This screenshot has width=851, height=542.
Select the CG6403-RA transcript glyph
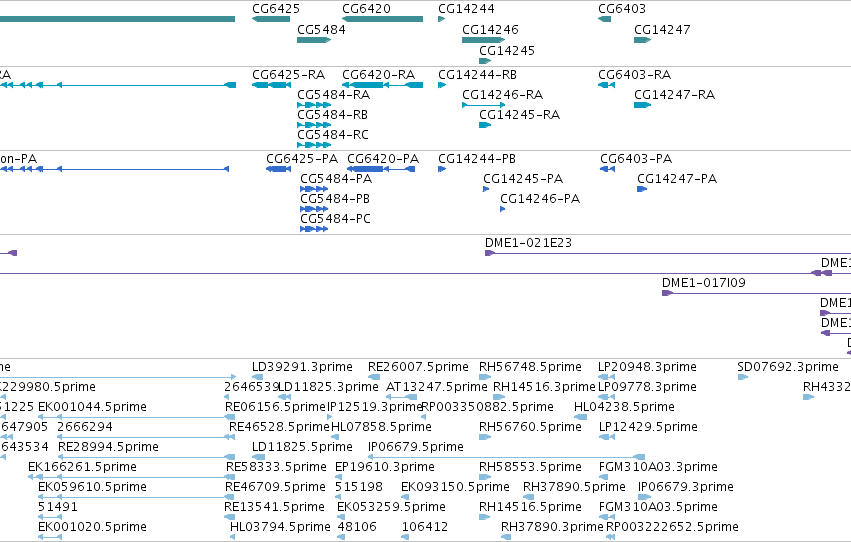[x=606, y=85]
